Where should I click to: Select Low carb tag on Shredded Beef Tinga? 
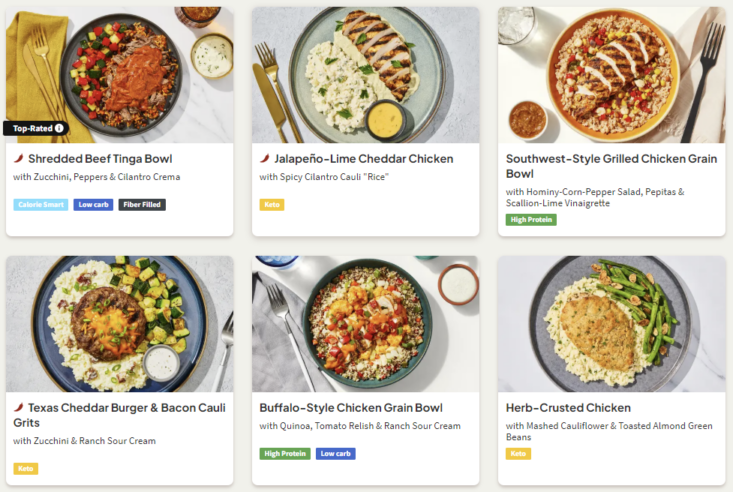pyautogui.click(x=93, y=205)
